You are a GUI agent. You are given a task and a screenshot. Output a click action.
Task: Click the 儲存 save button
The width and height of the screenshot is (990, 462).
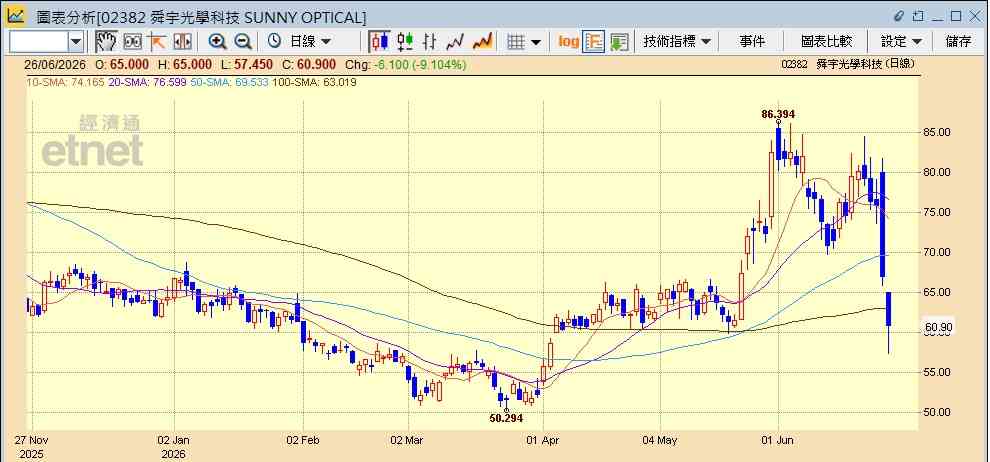pos(958,42)
